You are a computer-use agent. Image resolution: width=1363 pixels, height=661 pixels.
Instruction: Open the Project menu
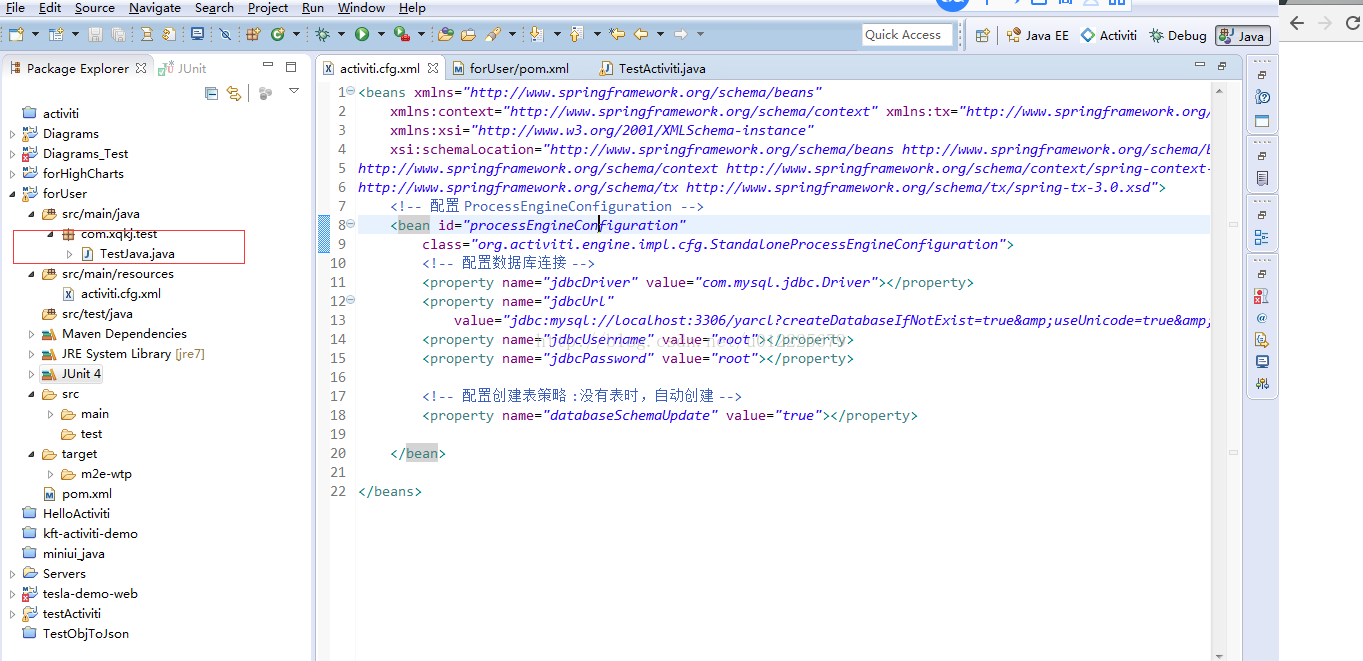[268, 8]
